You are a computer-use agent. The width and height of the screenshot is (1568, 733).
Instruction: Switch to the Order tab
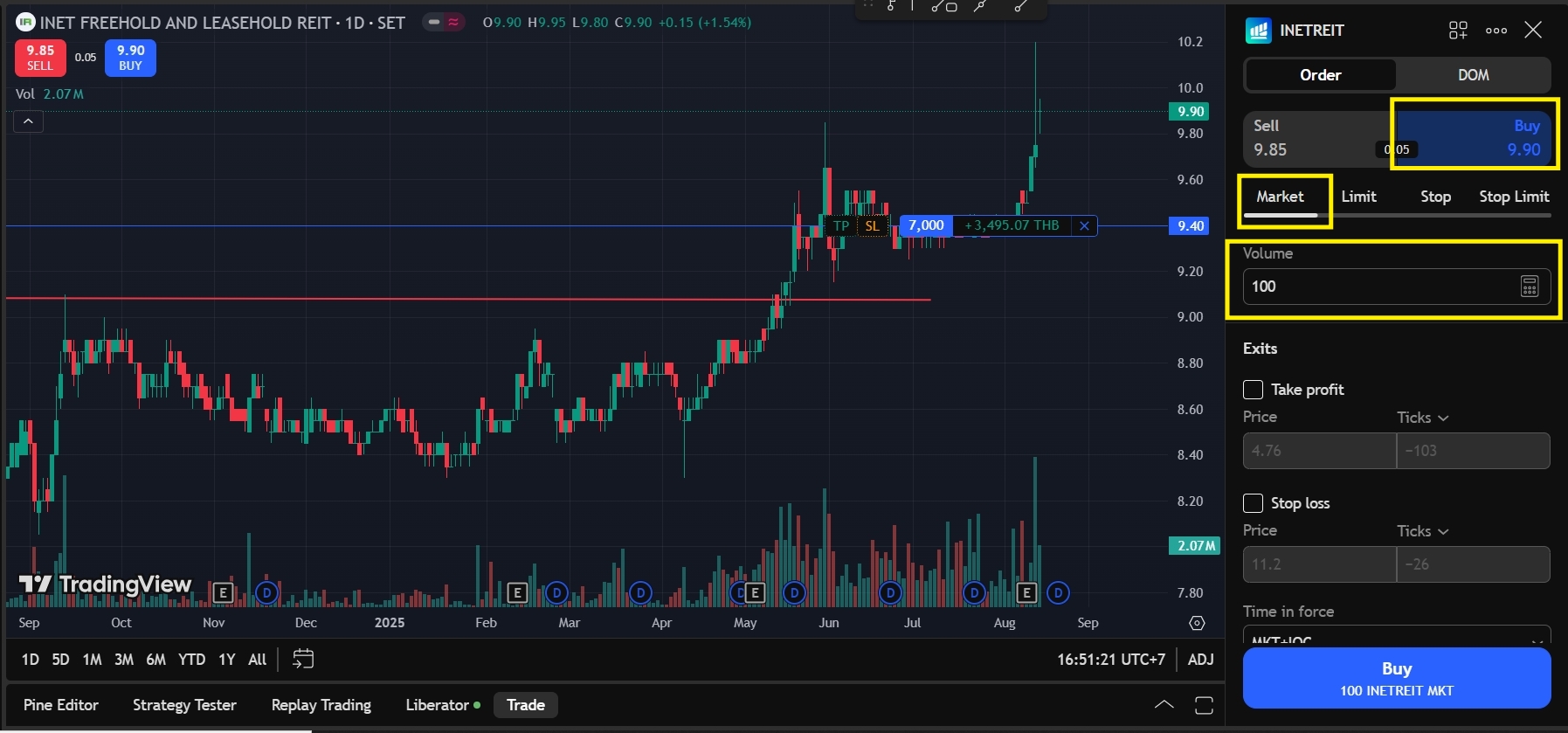1320,75
